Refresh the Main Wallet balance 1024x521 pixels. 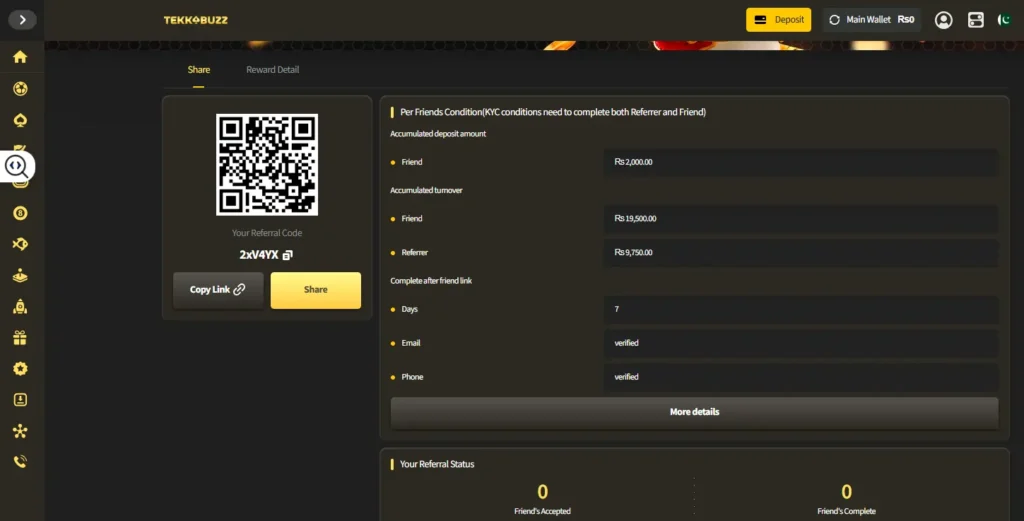835,20
